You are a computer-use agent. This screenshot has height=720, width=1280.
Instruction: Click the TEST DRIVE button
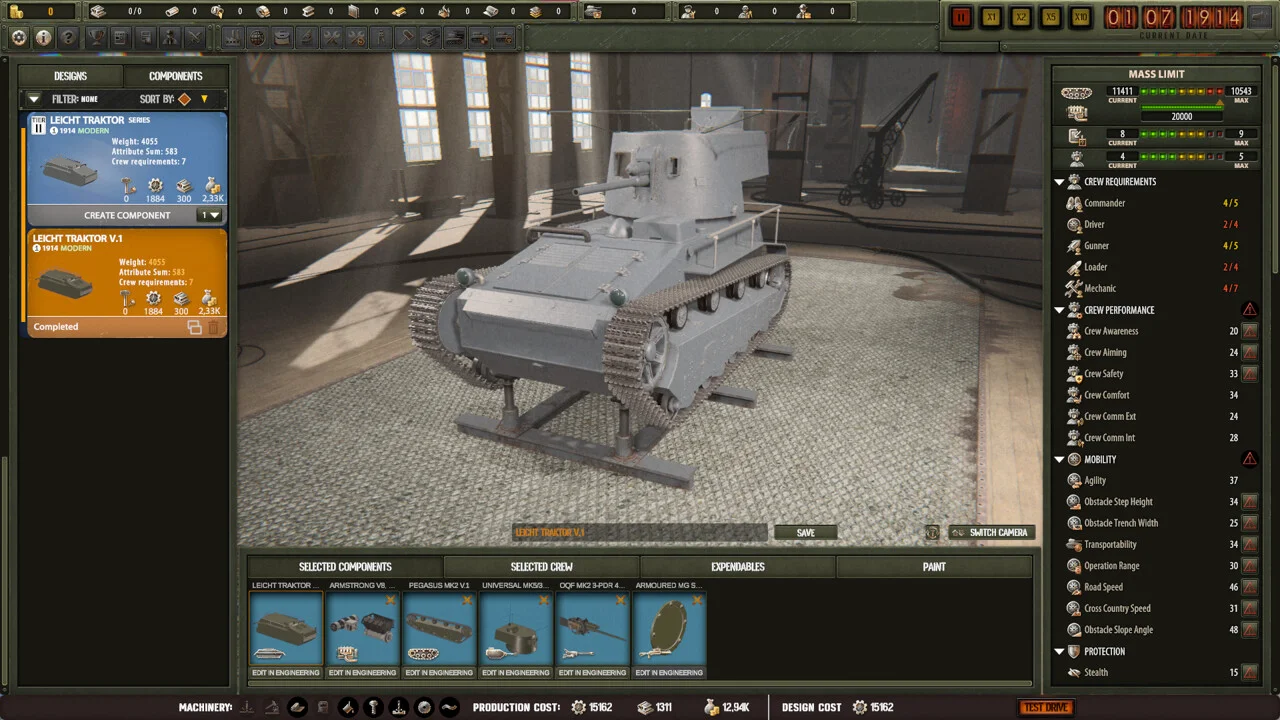[x=1046, y=707]
